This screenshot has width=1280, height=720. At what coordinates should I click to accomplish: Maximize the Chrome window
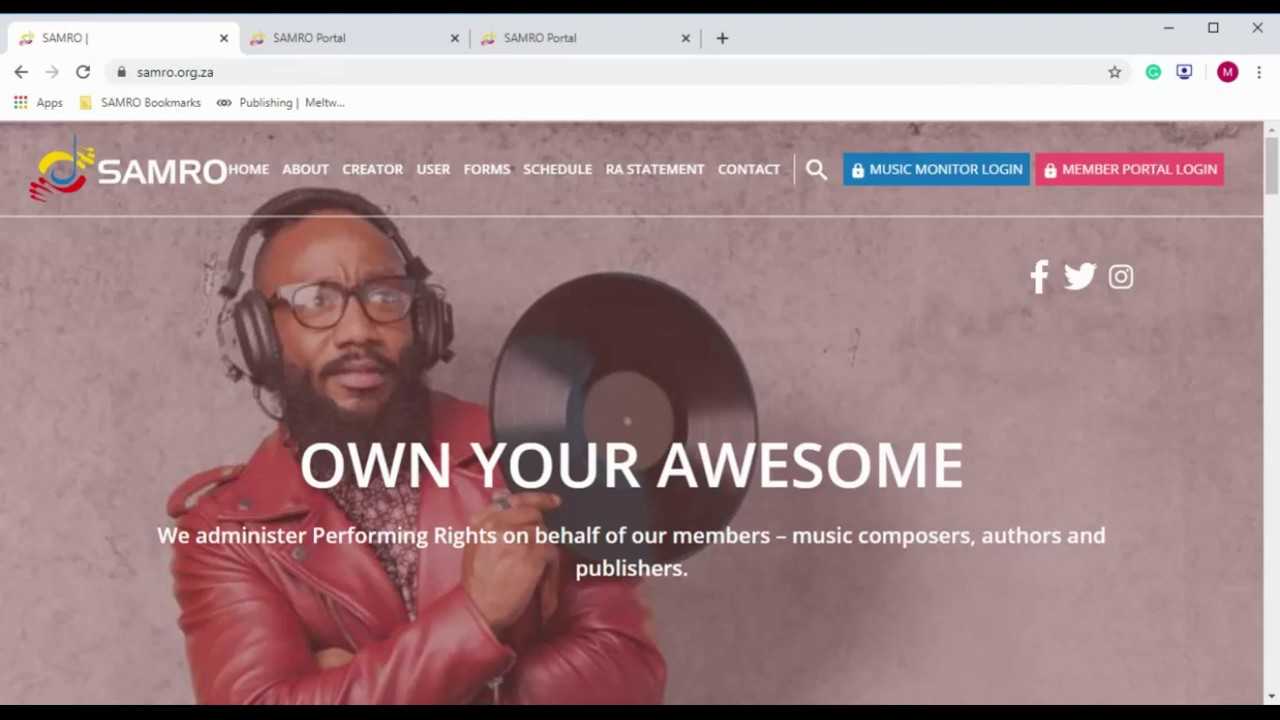point(1213,28)
